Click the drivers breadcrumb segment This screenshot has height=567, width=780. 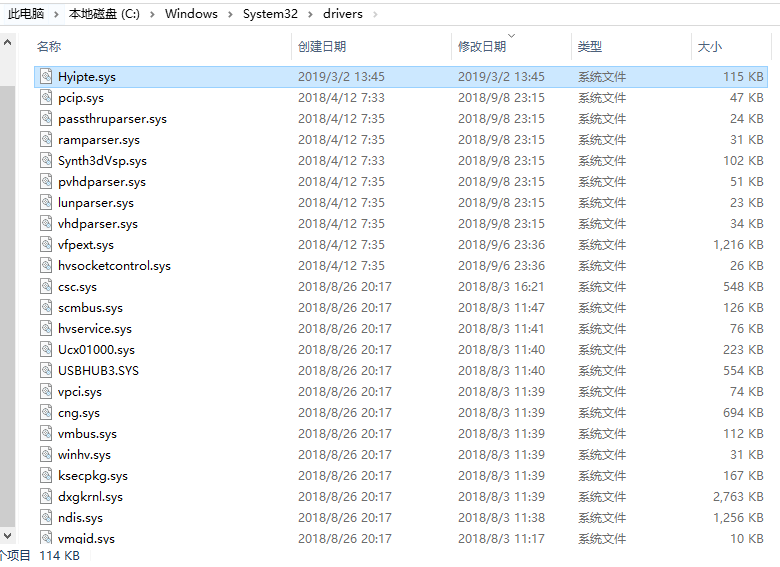(x=343, y=14)
